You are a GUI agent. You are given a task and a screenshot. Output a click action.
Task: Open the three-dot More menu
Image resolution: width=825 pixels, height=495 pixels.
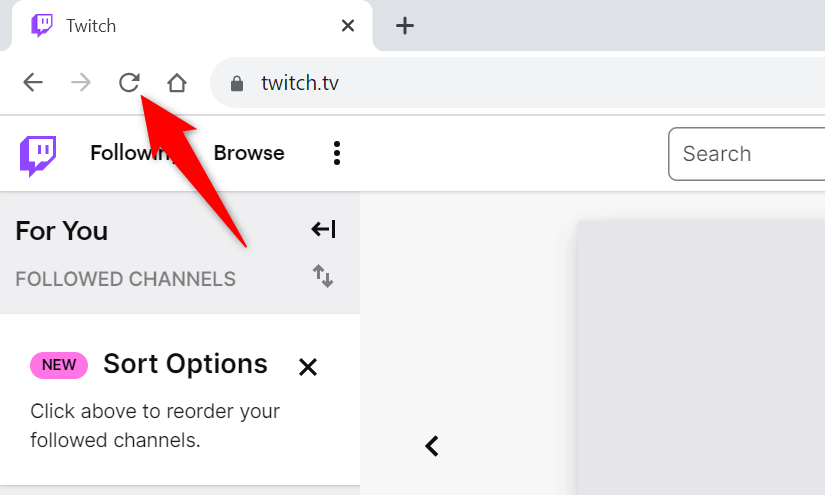point(337,153)
